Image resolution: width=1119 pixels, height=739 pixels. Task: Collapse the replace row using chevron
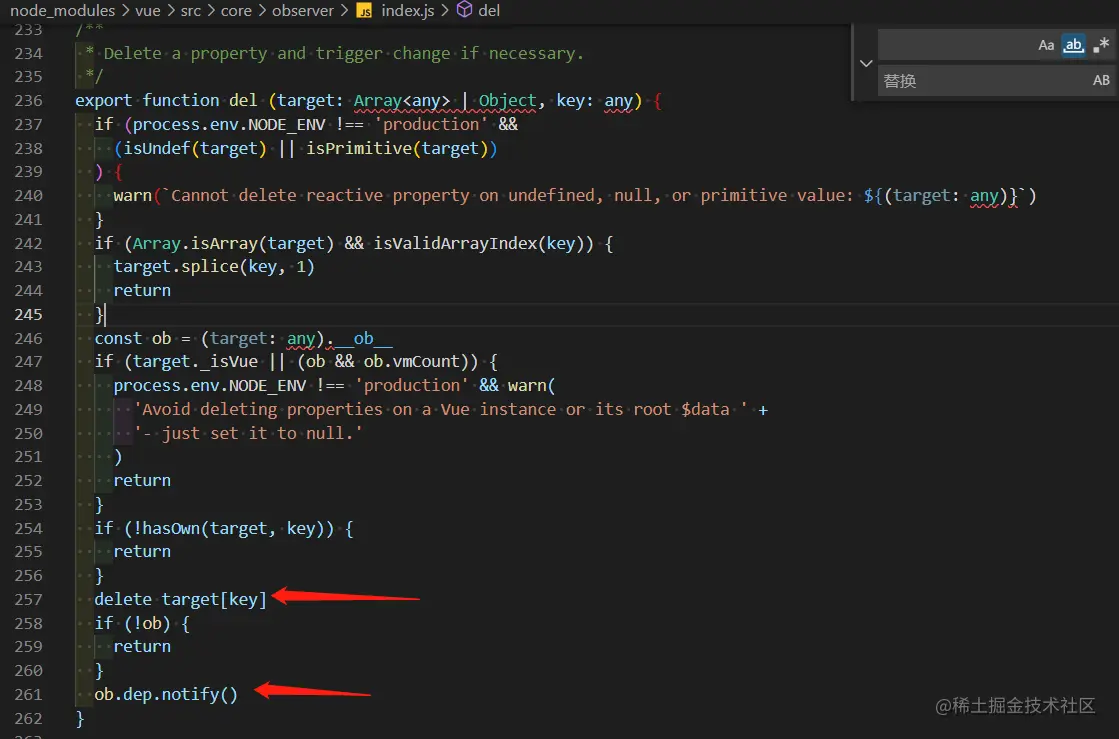click(866, 63)
